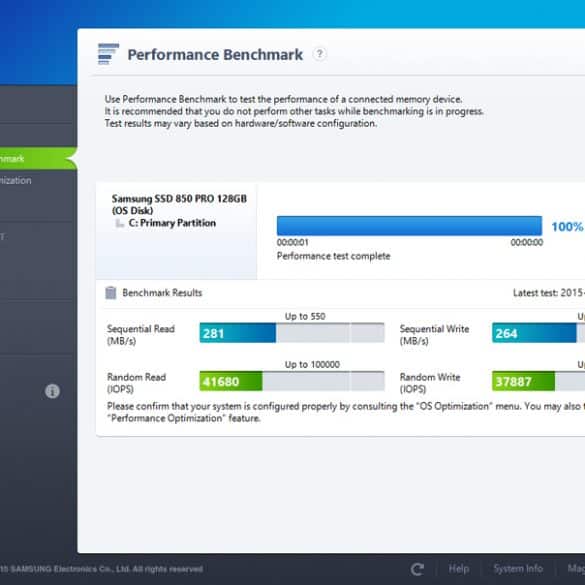Click the Random Write (IOPS) label
Viewport: 585px width, 585px height.
click(430, 383)
